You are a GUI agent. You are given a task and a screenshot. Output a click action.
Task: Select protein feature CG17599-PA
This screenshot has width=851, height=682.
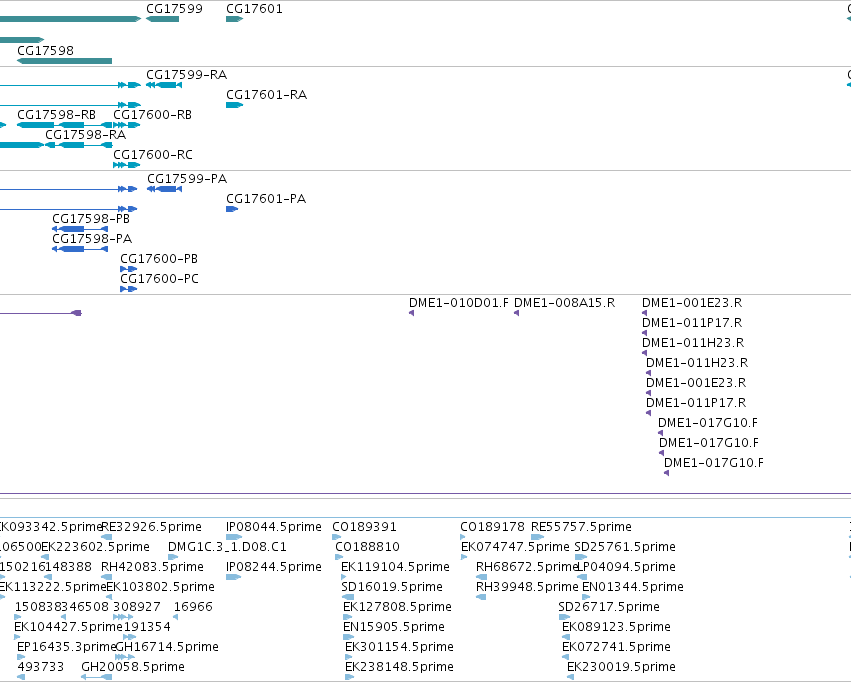pyautogui.click(x=164, y=189)
